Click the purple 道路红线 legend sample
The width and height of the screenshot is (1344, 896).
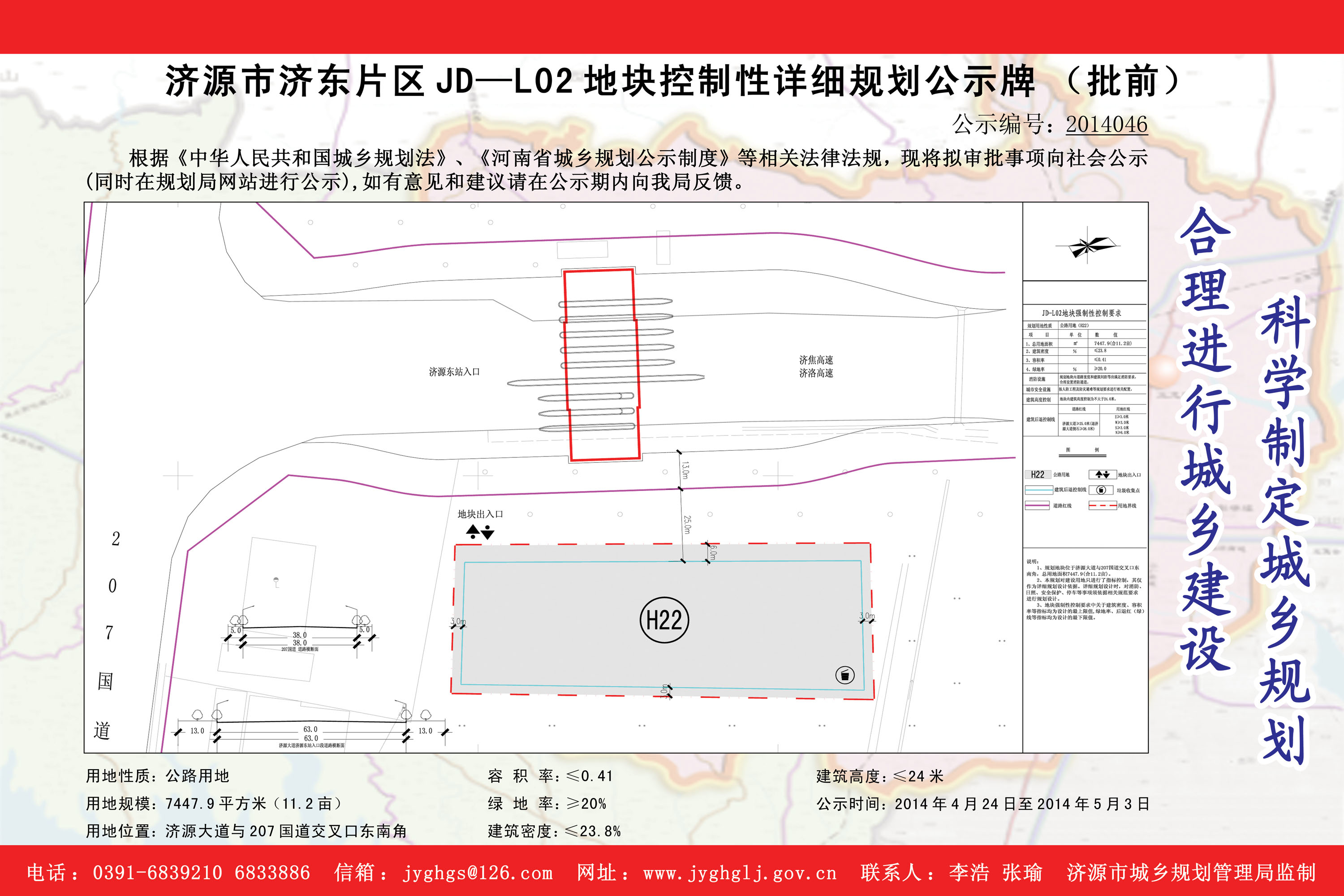click(1037, 505)
